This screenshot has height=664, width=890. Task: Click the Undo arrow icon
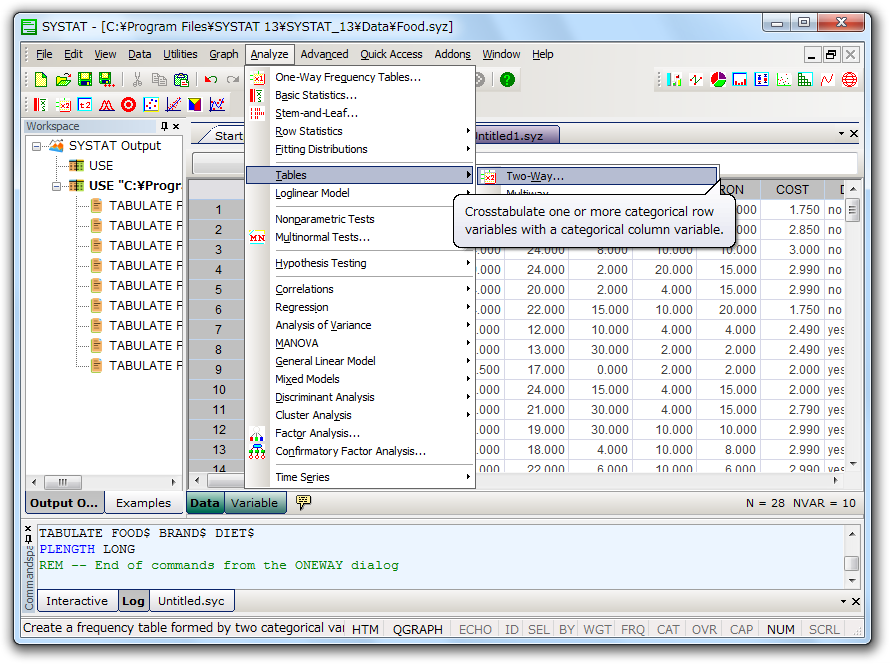[x=211, y=79]
